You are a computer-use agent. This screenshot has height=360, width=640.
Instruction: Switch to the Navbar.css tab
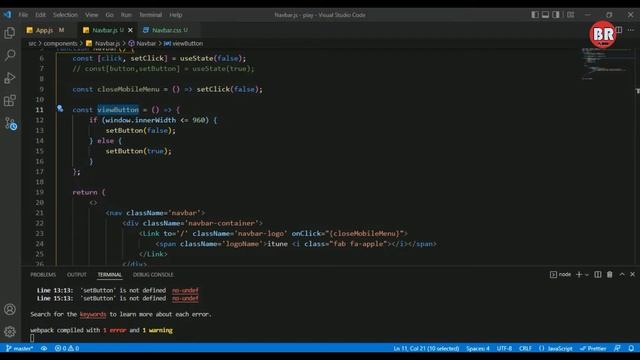[x=169, y=30]
